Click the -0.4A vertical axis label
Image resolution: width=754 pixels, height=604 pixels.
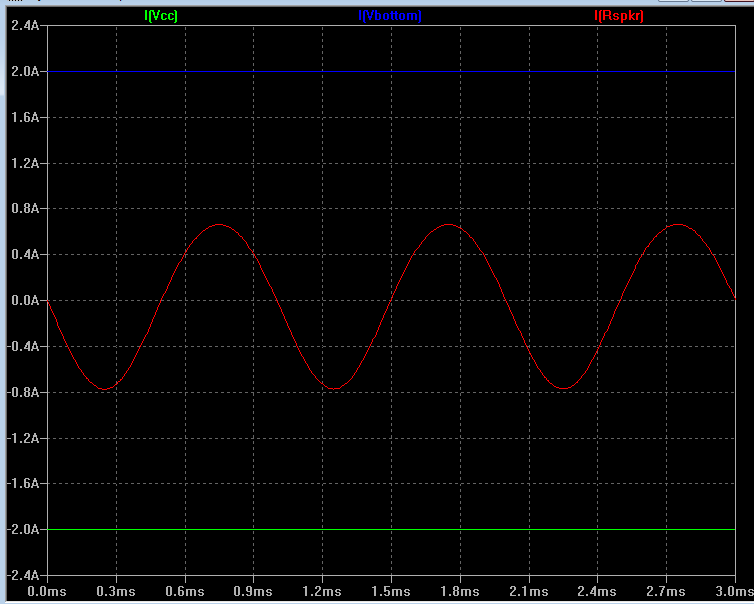tap(23, 346)
